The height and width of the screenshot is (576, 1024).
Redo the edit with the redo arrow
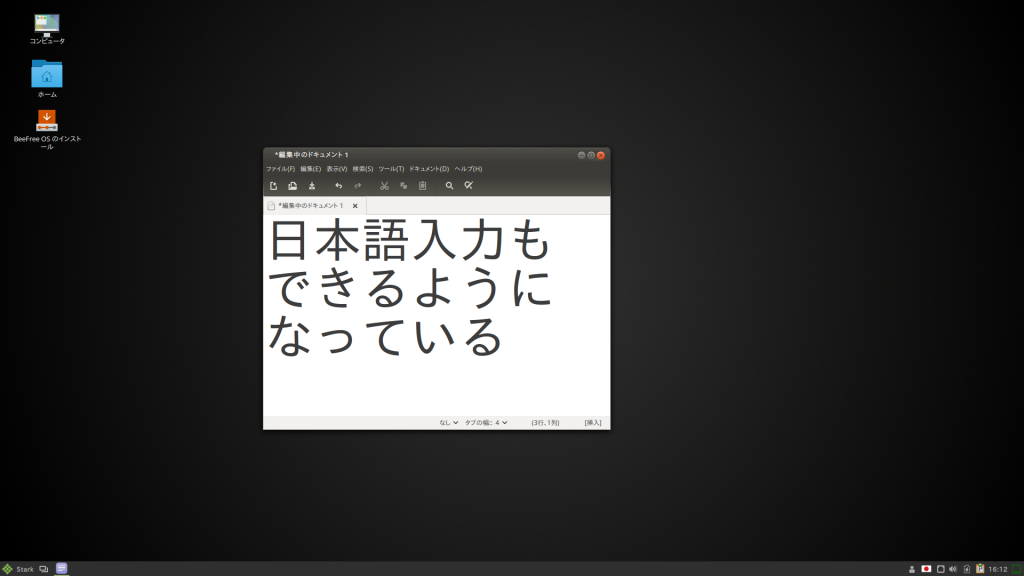pyautogui.click(x=358, y=186)
